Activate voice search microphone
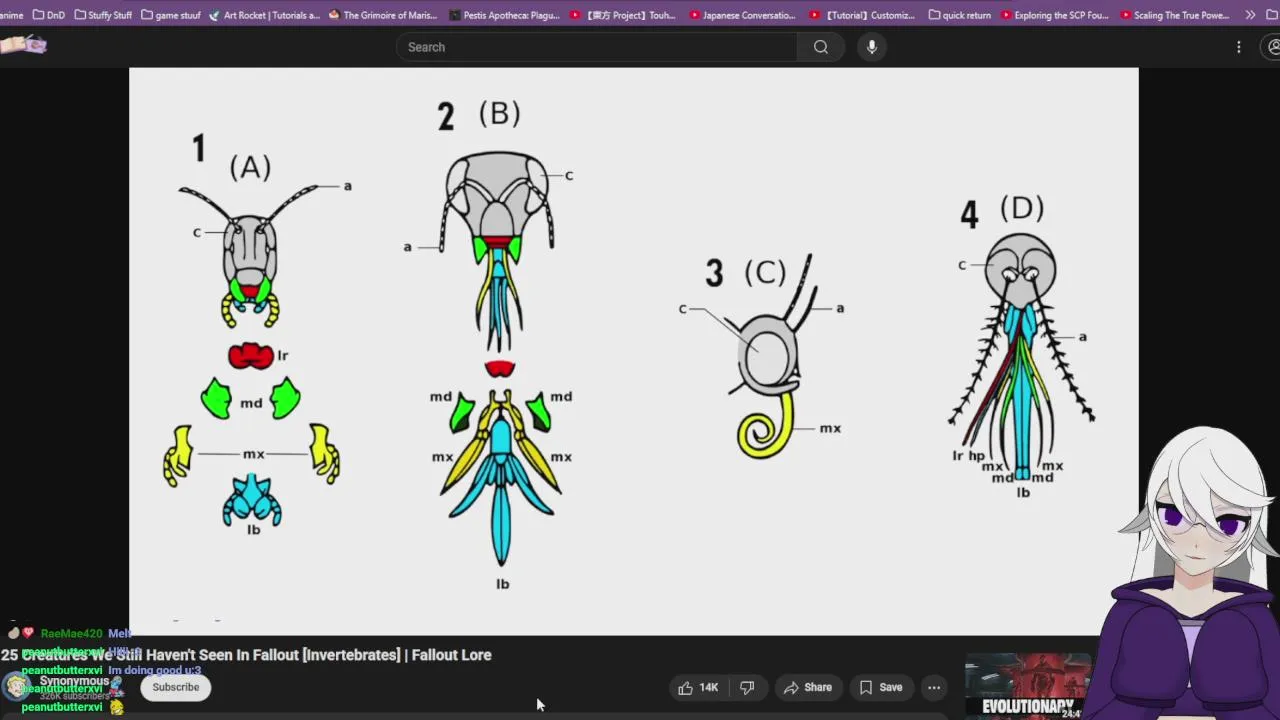Screen dimensions: 1280x720 [x=872, y=47]
